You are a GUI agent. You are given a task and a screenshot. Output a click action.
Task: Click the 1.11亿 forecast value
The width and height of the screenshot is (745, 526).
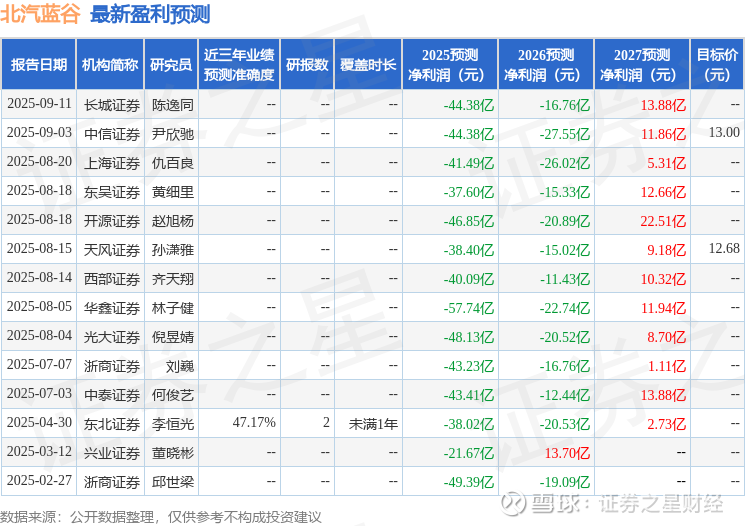(x=666, y=366)
